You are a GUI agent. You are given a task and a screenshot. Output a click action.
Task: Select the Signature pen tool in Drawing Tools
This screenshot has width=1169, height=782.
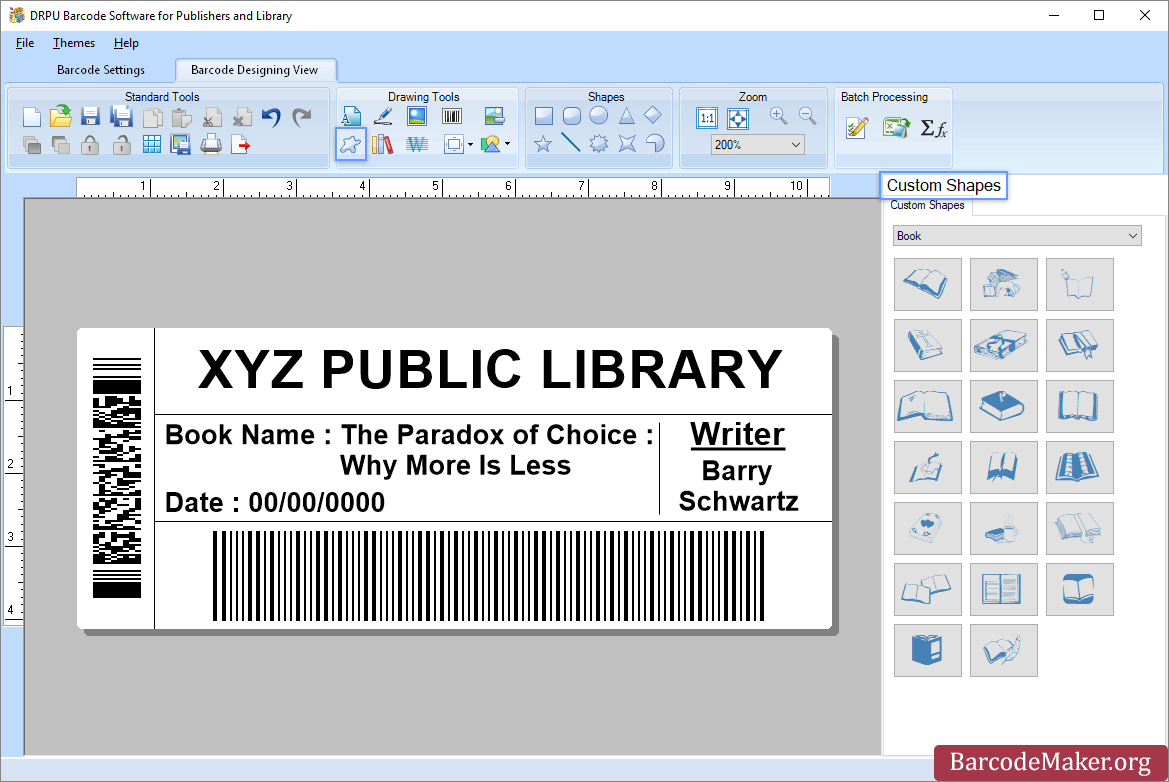pos(383,116)
